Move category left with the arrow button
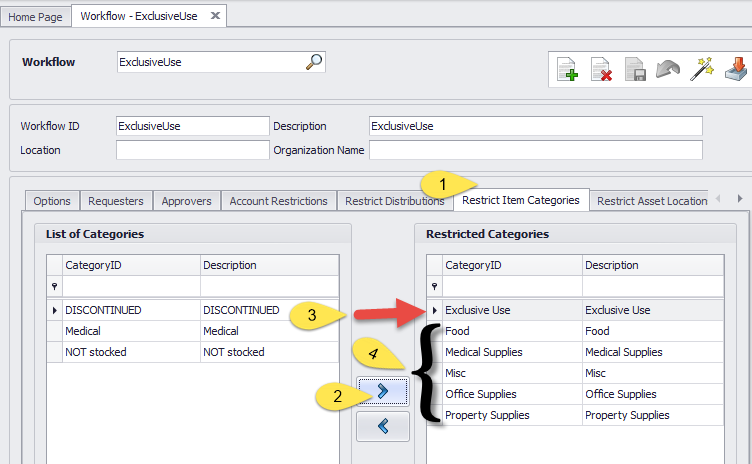The height and width of the screenshot is (464, 752). tap(381, 427)
